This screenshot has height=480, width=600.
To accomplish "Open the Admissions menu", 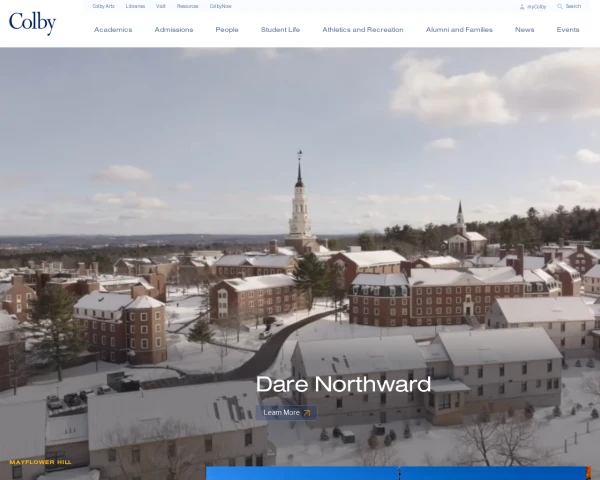I will [174, 30].
